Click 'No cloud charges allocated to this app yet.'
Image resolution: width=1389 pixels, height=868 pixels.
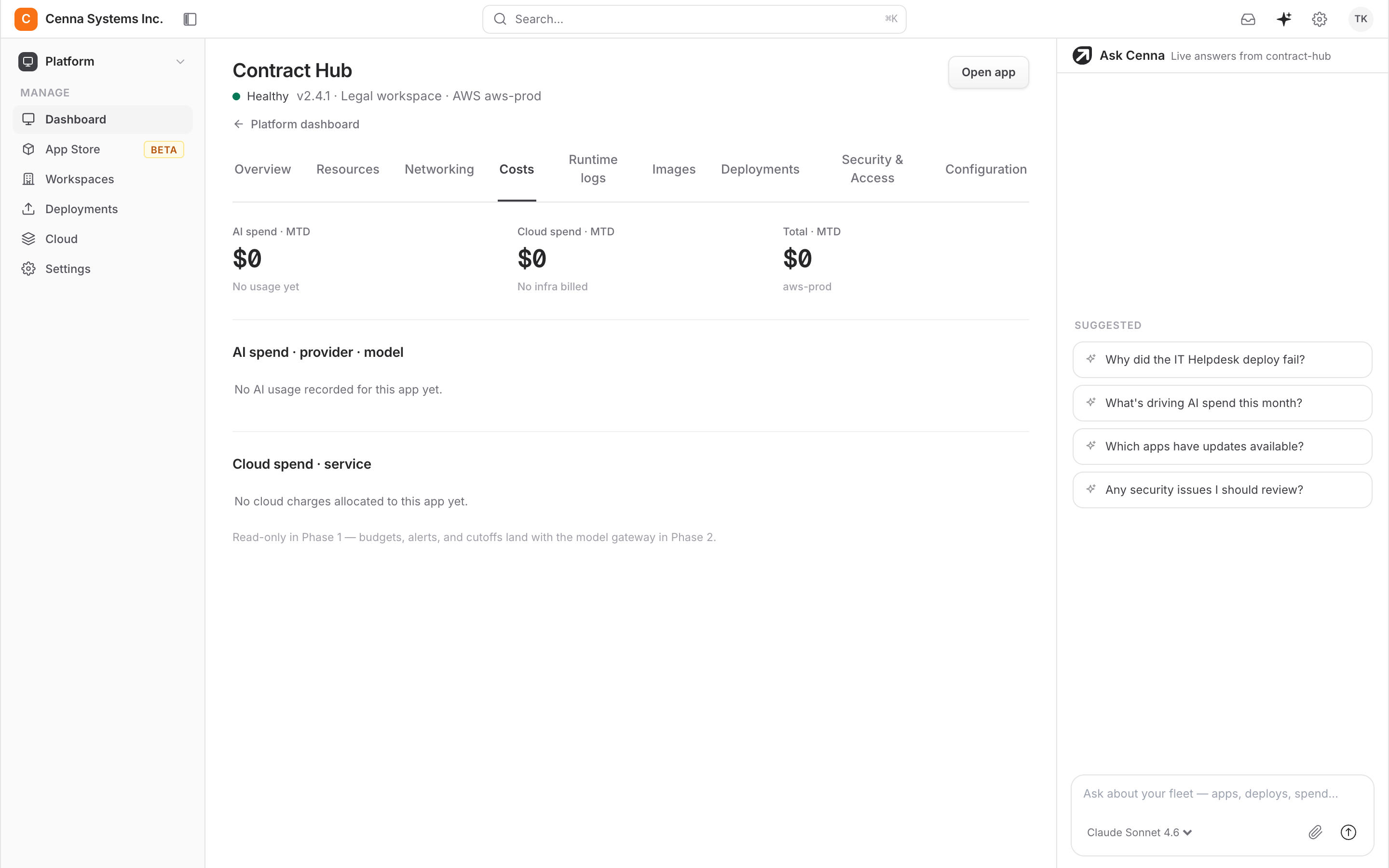coord(351,501)
